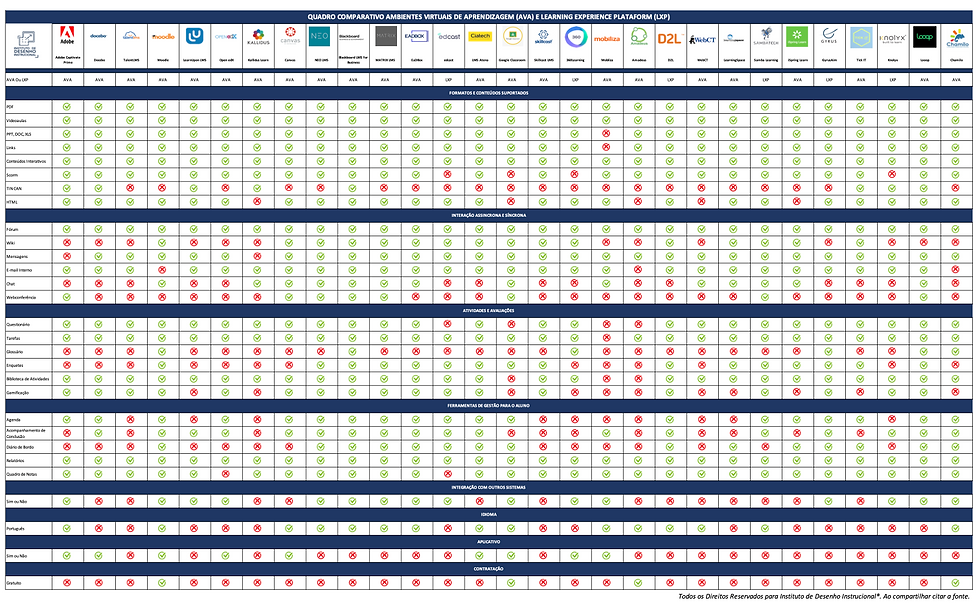Click the Webconferência row label
Image resolution: width=980 pixels, height=606 pixels.
pos(21,297)
